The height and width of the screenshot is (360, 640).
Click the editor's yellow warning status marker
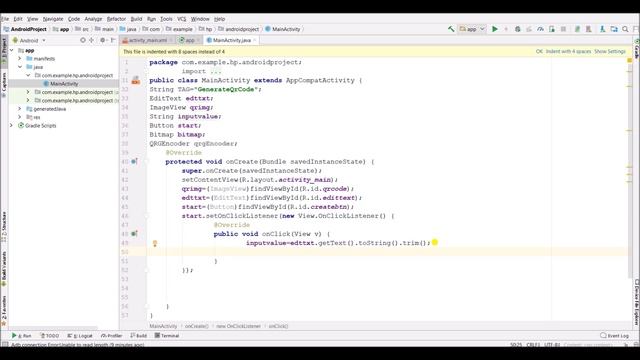629,60
